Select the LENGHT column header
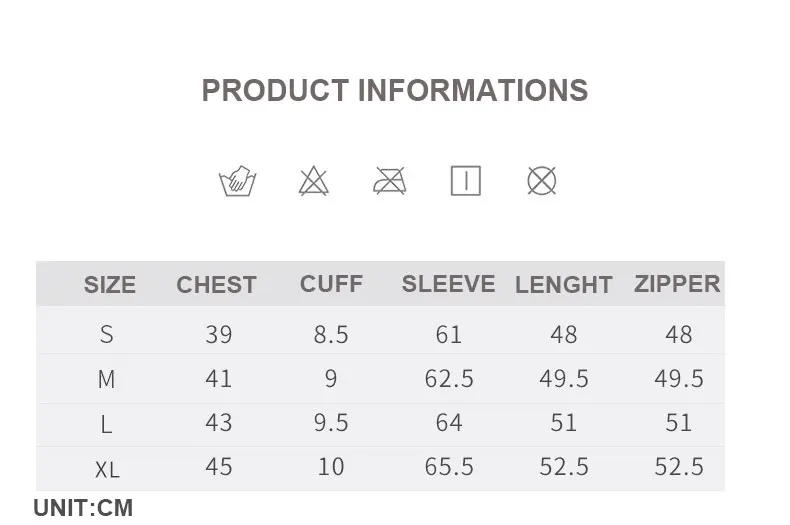The width and height of the screenshot is (790, 525). pyautogui.click(x=563, y=285)
